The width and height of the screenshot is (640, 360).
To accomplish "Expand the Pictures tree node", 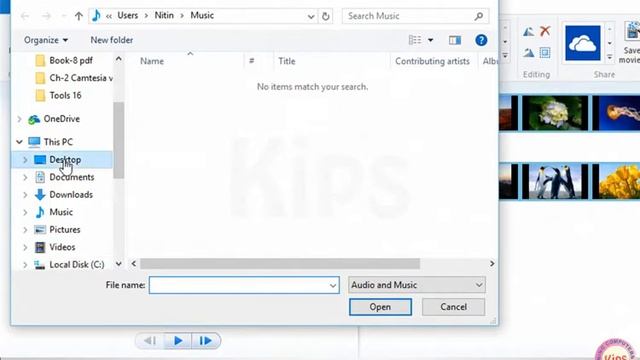I will point(25,230).
